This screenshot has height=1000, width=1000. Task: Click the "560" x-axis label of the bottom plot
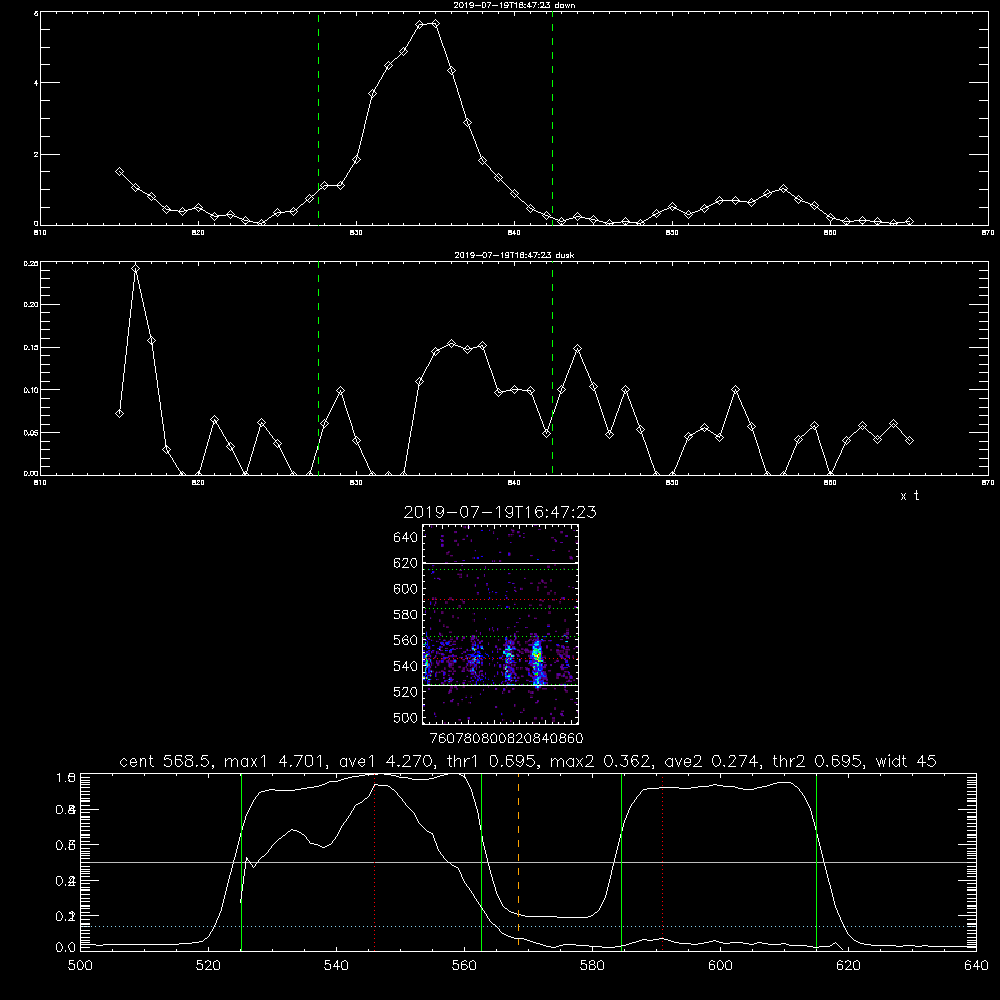coord(464,966)
